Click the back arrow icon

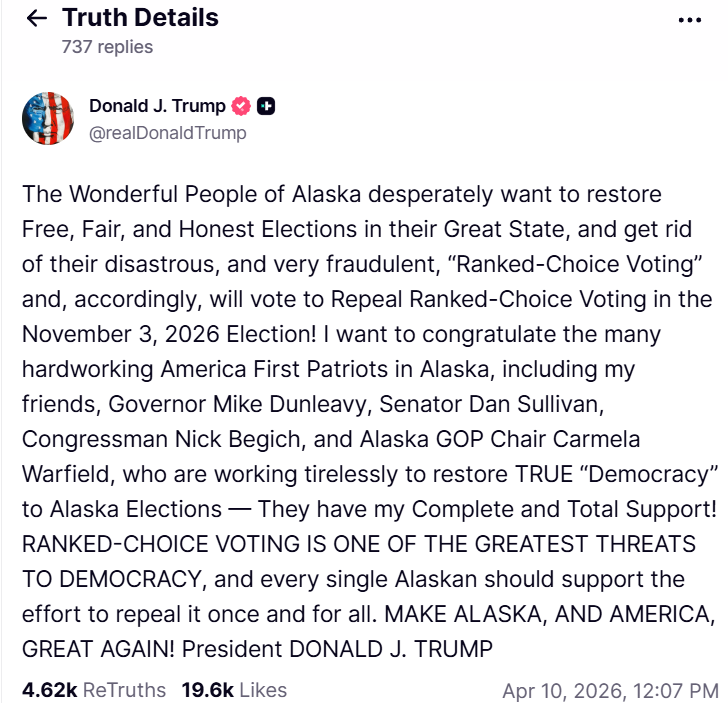pyautogui.click(x=37, y=18)
